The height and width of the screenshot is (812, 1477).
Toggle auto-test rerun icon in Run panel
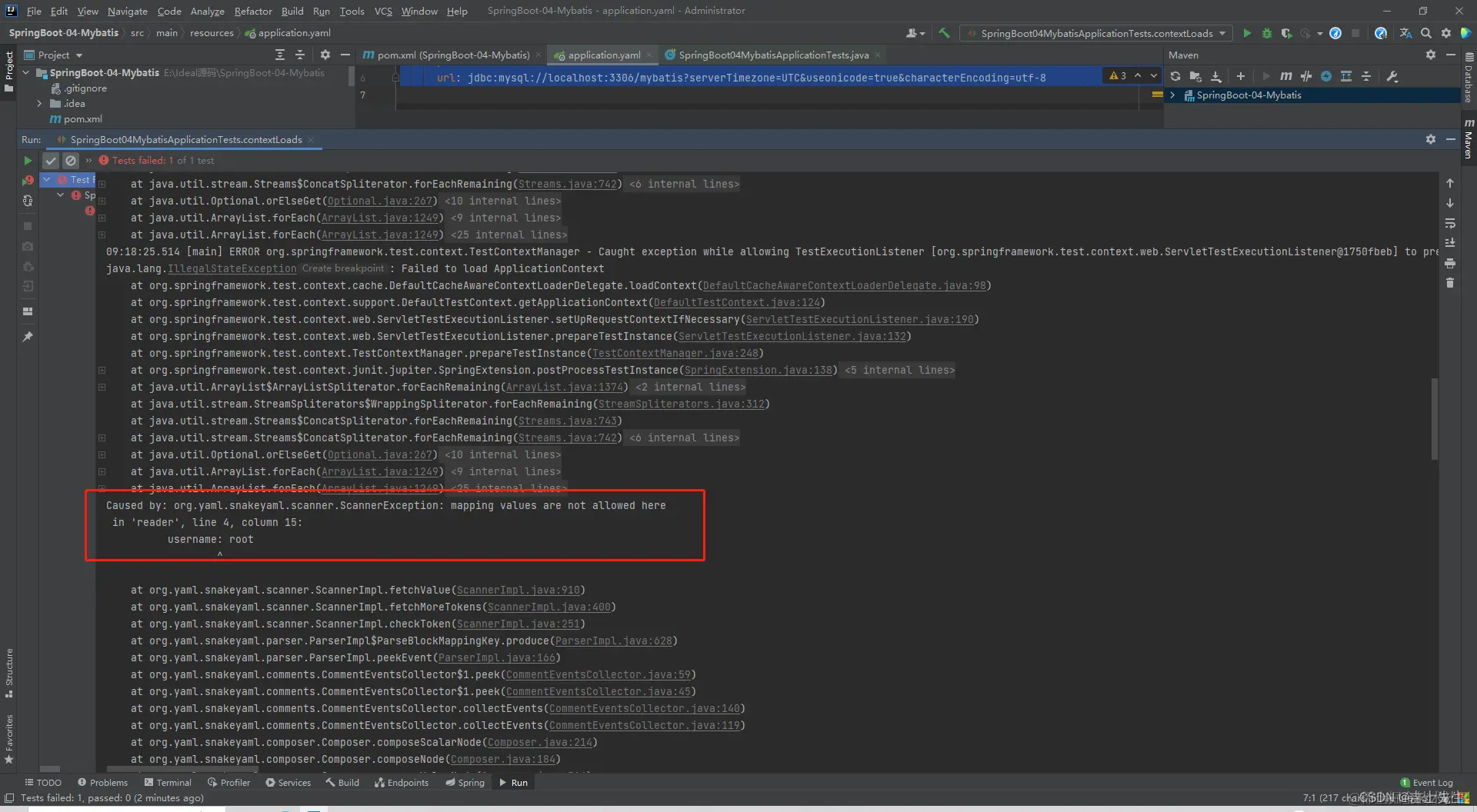coord(28,201)
